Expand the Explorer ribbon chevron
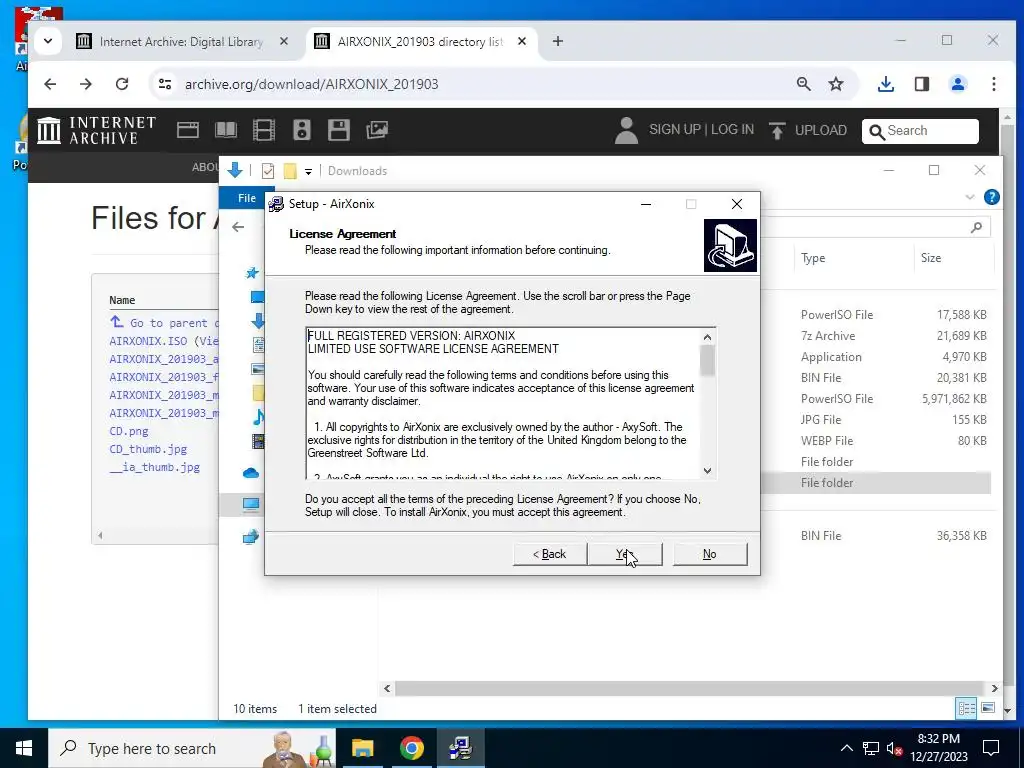Image resolution: width=1024 pixels, height=768 pixels. pos(970,197)
